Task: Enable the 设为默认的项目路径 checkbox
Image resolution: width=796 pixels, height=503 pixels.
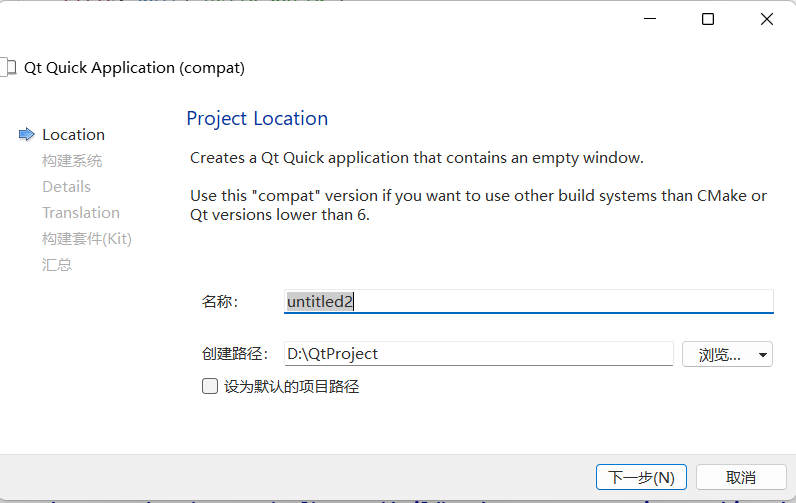Action: pyautogui.click(x=210, y=386)
